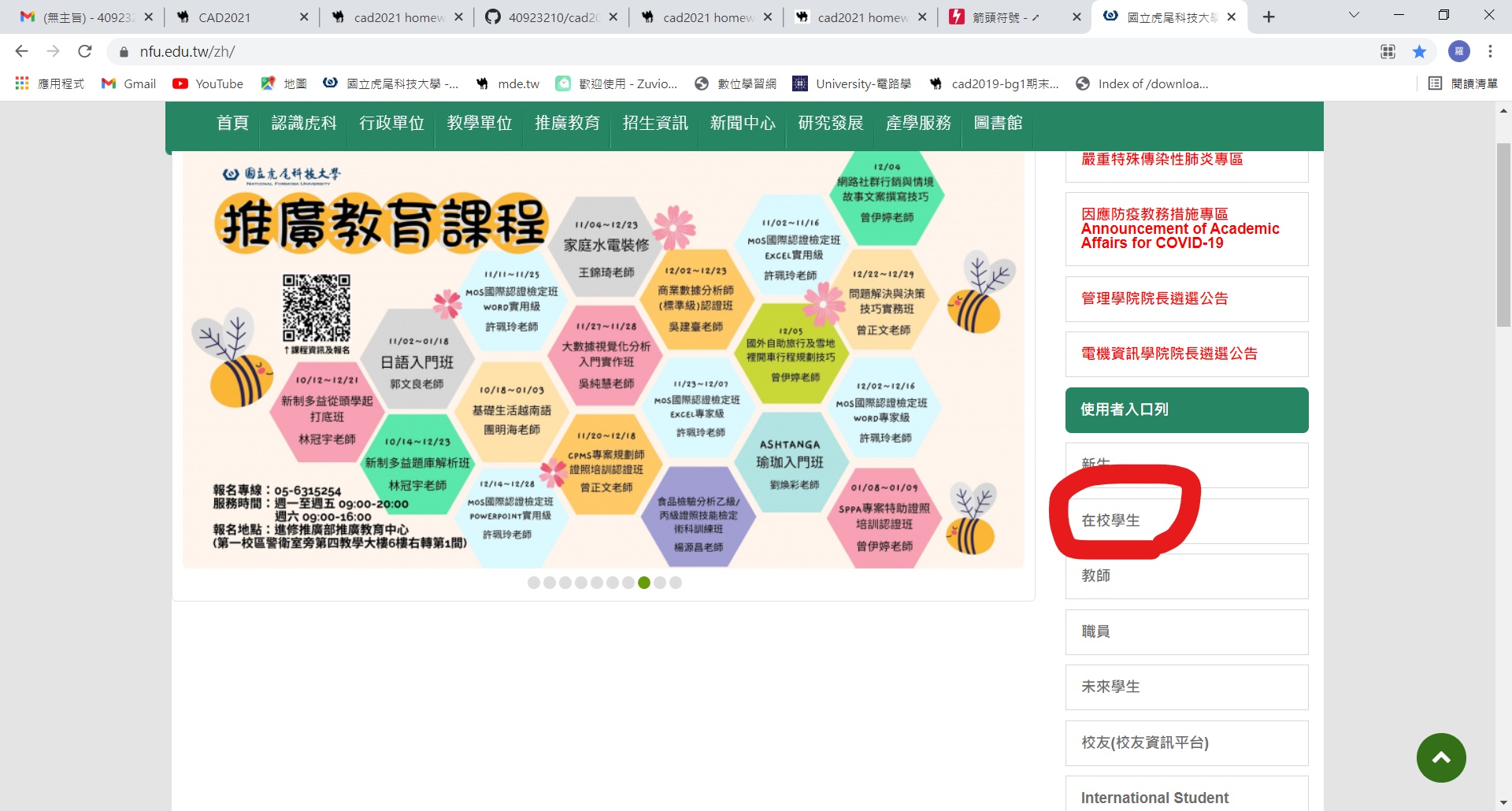Open the International Student link
The height and width of the screenshot is (811, 1512).
click(x=1187, y=795)
